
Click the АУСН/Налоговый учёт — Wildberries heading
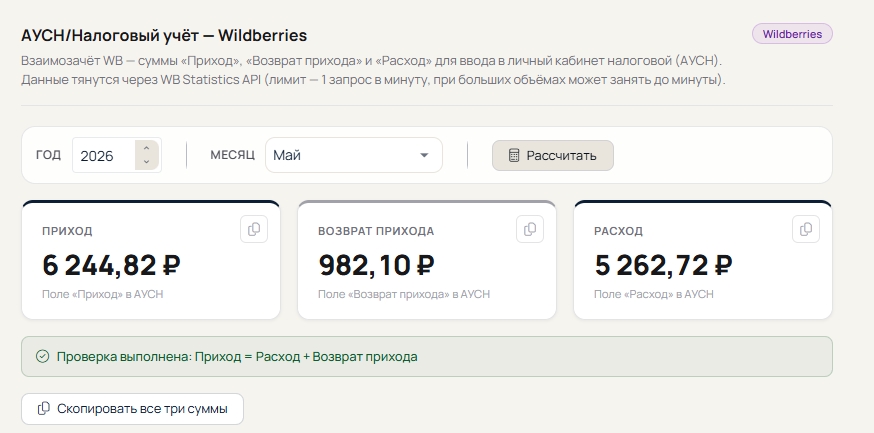point(164,35)
